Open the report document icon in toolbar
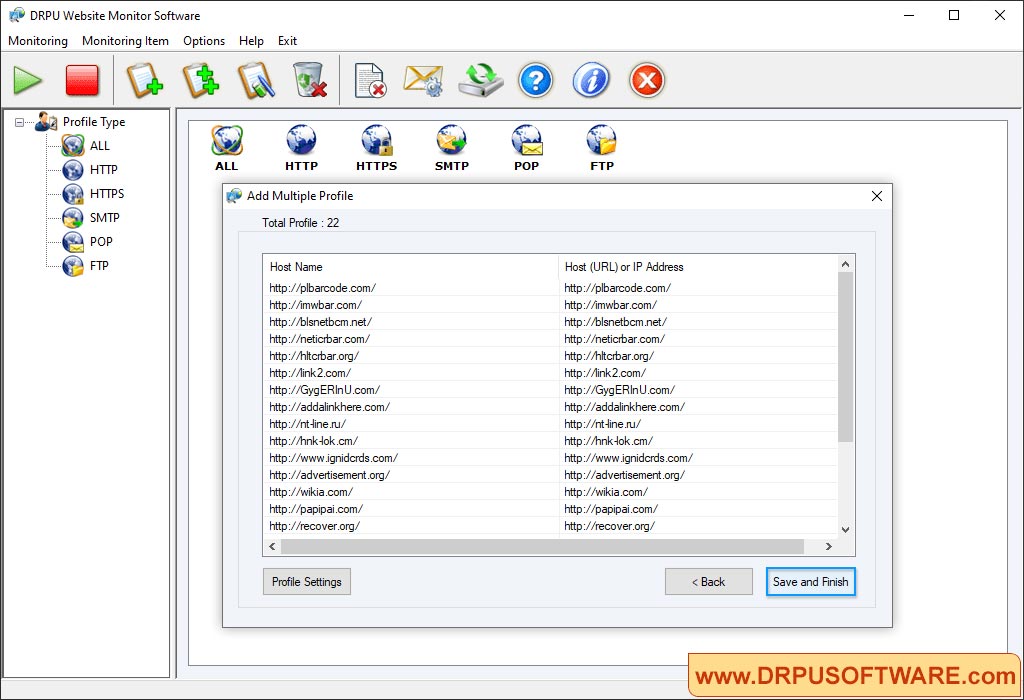 371,80
